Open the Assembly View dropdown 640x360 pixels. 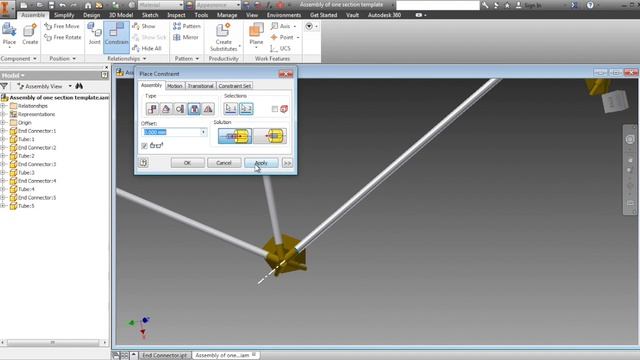pyautogui.click(x=70, y=86)
